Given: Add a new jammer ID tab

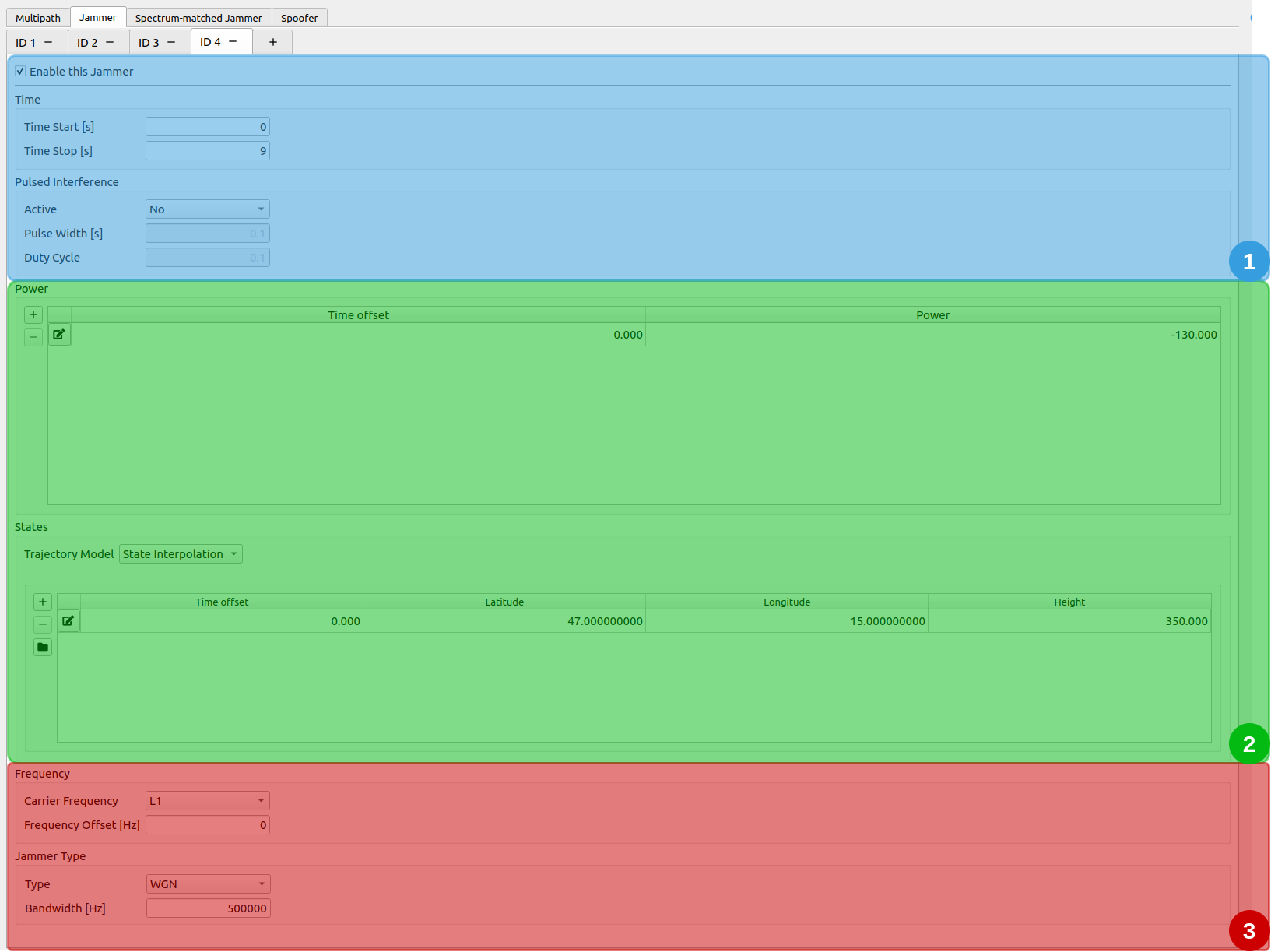Looking at the screenshot, I should (273, 42).
